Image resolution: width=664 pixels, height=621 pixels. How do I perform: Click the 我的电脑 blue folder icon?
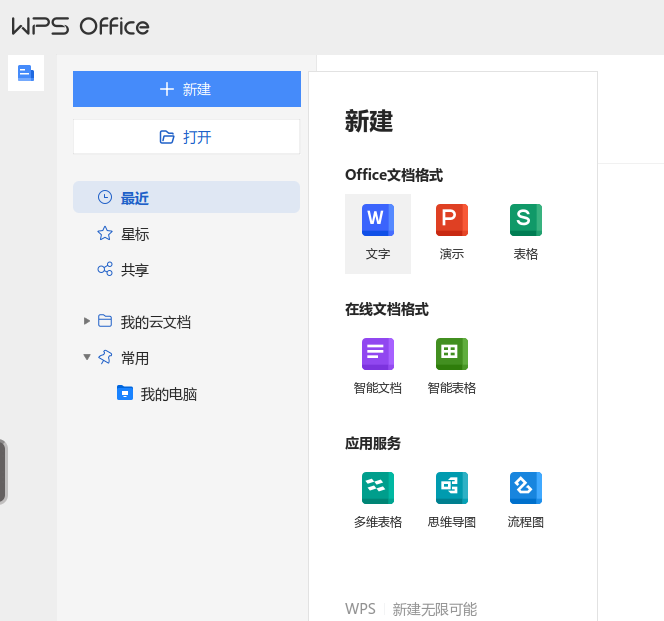tap(125, 393)
